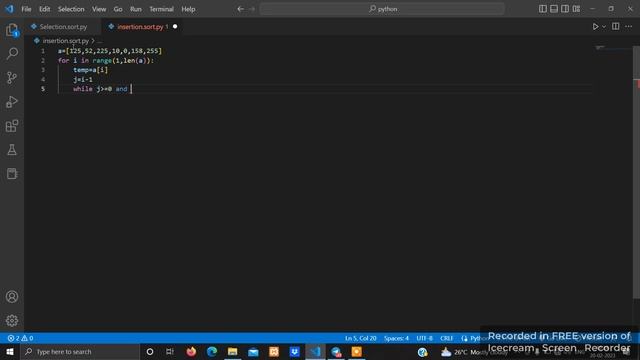Viewport: 640px width, 360px height.
Task: Click the editor vertical scrollbar
Action: point(636,171)
